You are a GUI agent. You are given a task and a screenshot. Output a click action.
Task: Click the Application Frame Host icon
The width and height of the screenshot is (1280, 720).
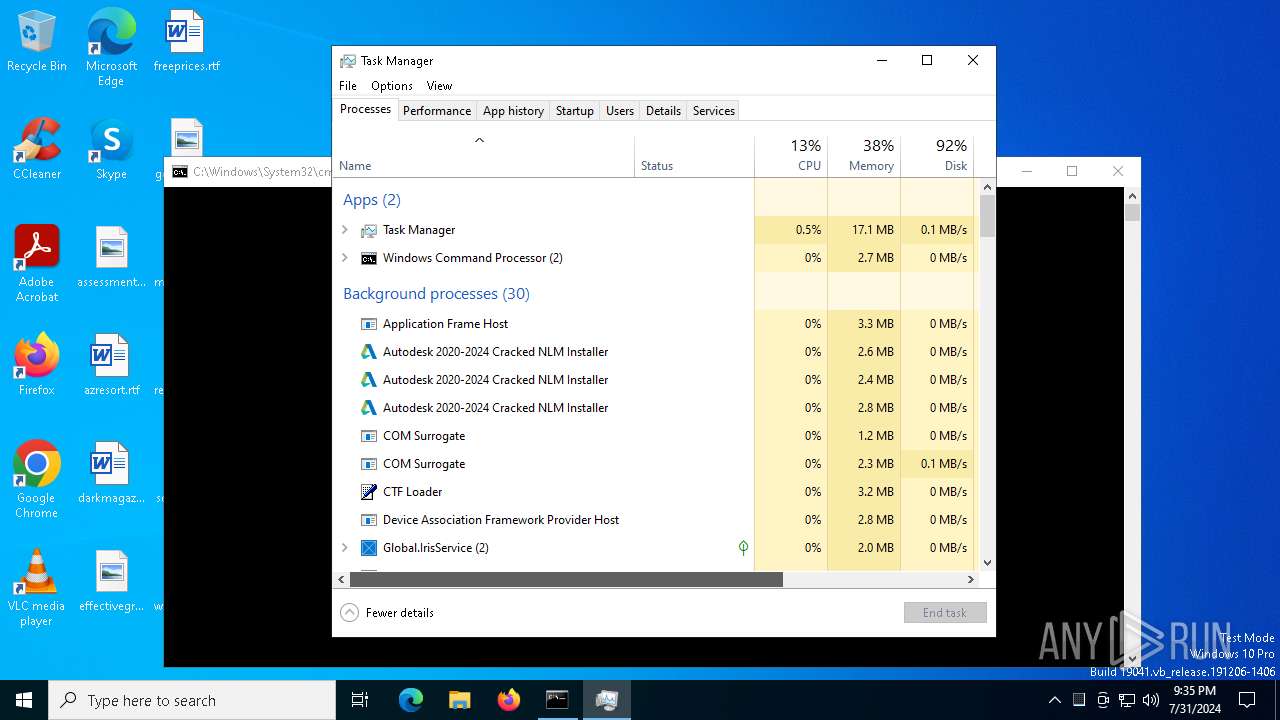coord(369,324)
